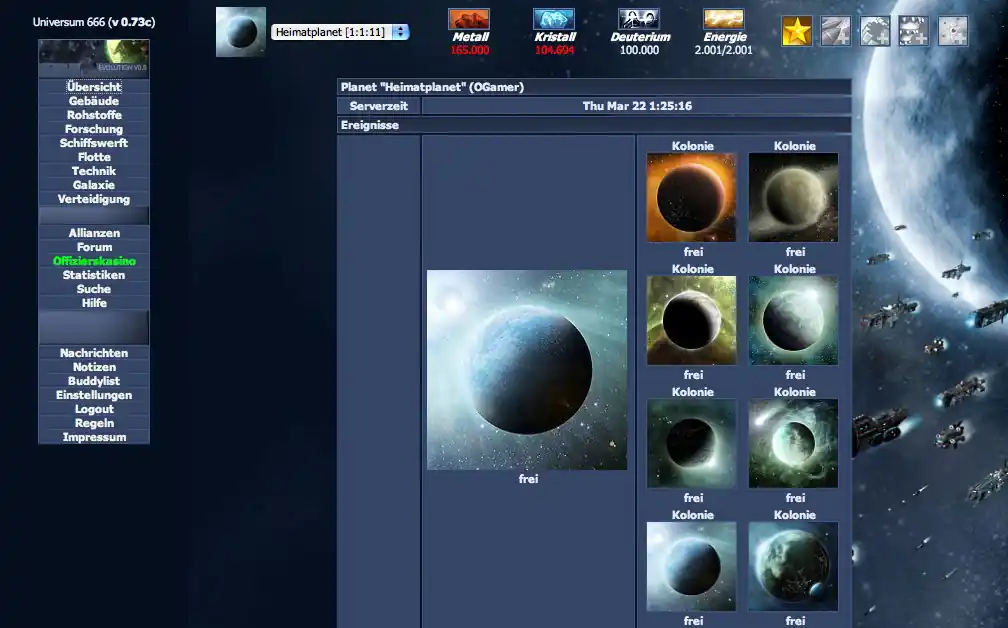Select the gold star officer icon
Screen dimensions: 1008x628
[x=795, y=30]
